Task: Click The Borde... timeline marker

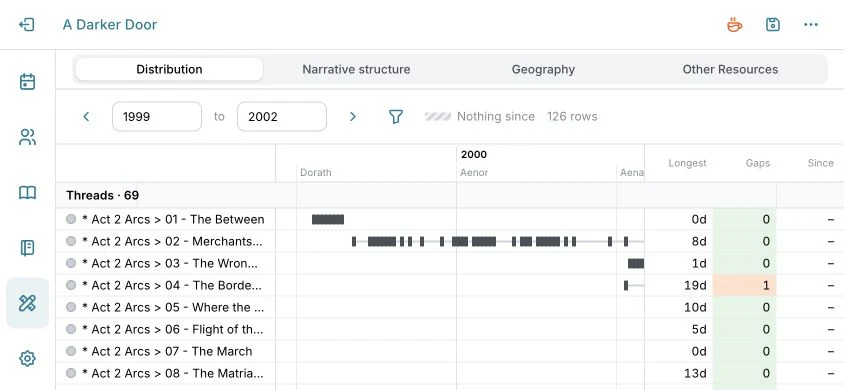Action: [625, 285]
